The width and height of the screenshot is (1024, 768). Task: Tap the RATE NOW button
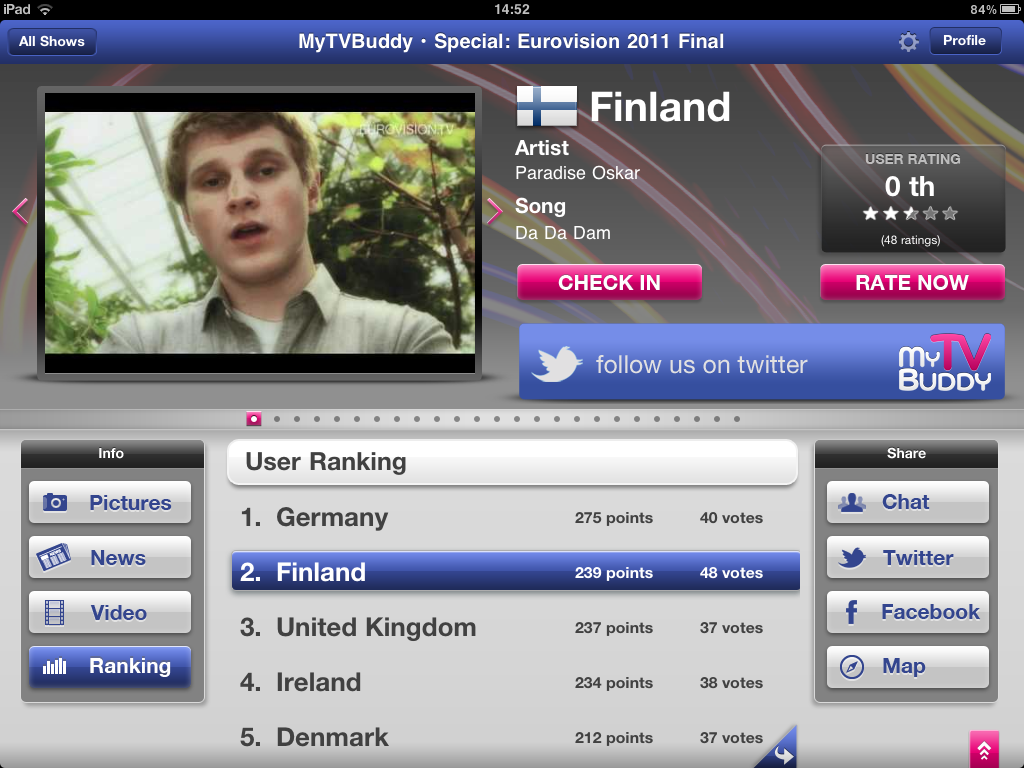pos(912,282)
